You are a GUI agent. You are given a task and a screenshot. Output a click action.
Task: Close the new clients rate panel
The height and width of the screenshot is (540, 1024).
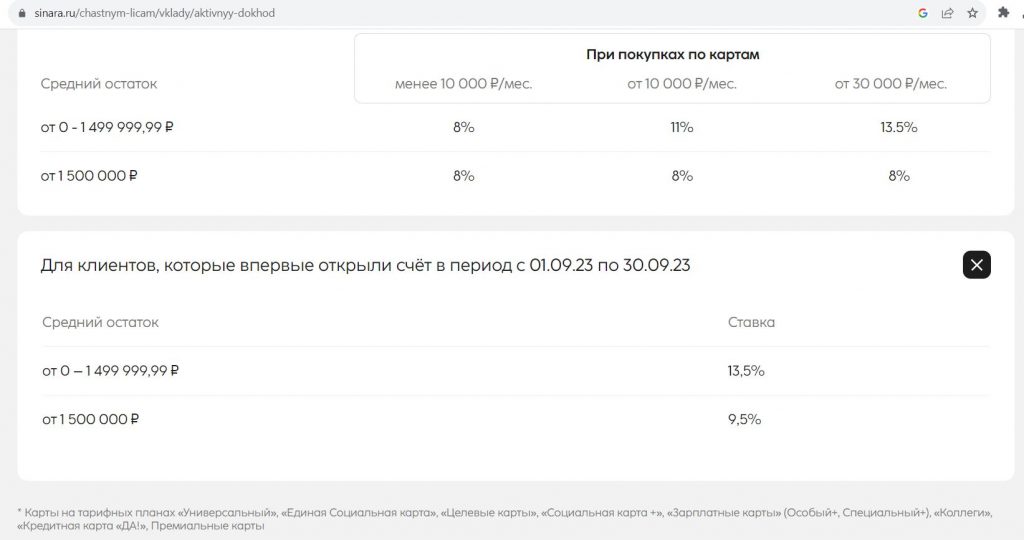point(976,264)
